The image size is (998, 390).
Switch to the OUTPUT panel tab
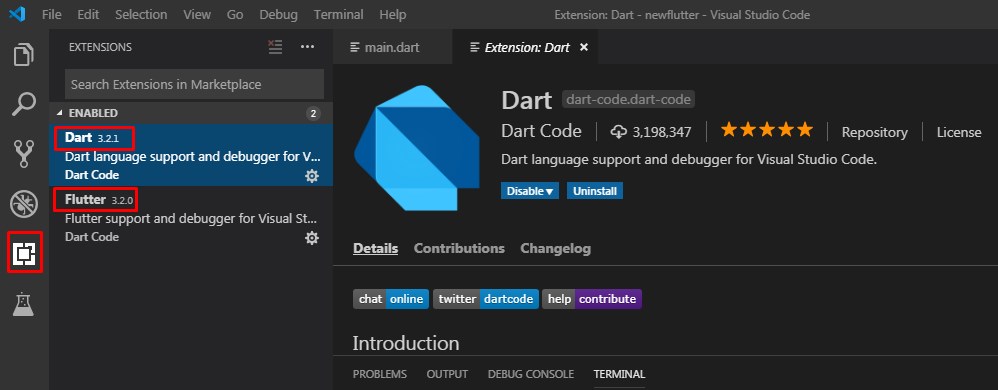[x=447, y=374]
